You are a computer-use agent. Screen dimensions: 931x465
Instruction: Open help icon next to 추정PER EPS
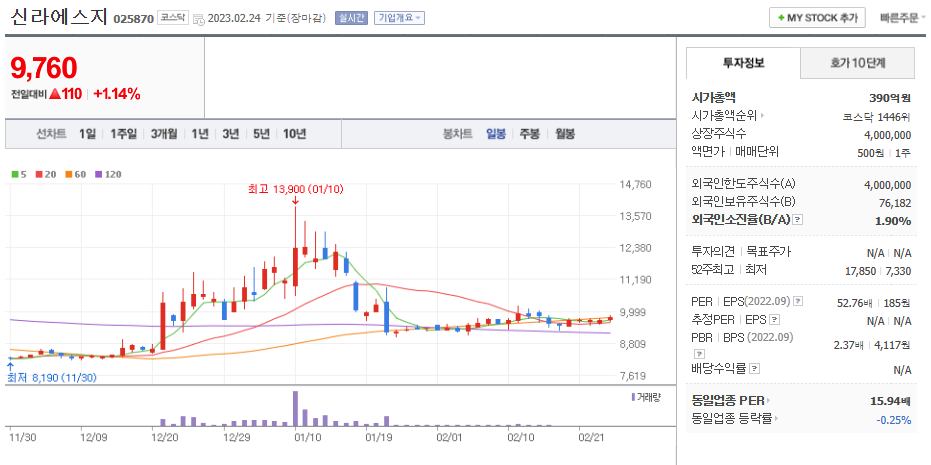click(x=774, y=320)
